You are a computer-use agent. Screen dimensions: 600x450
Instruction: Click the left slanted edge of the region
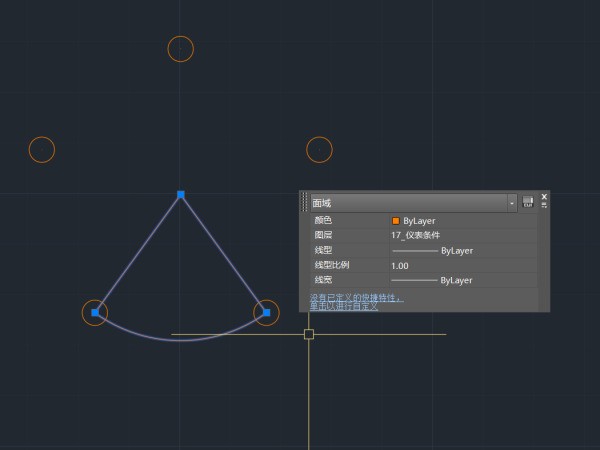point(138,254)
